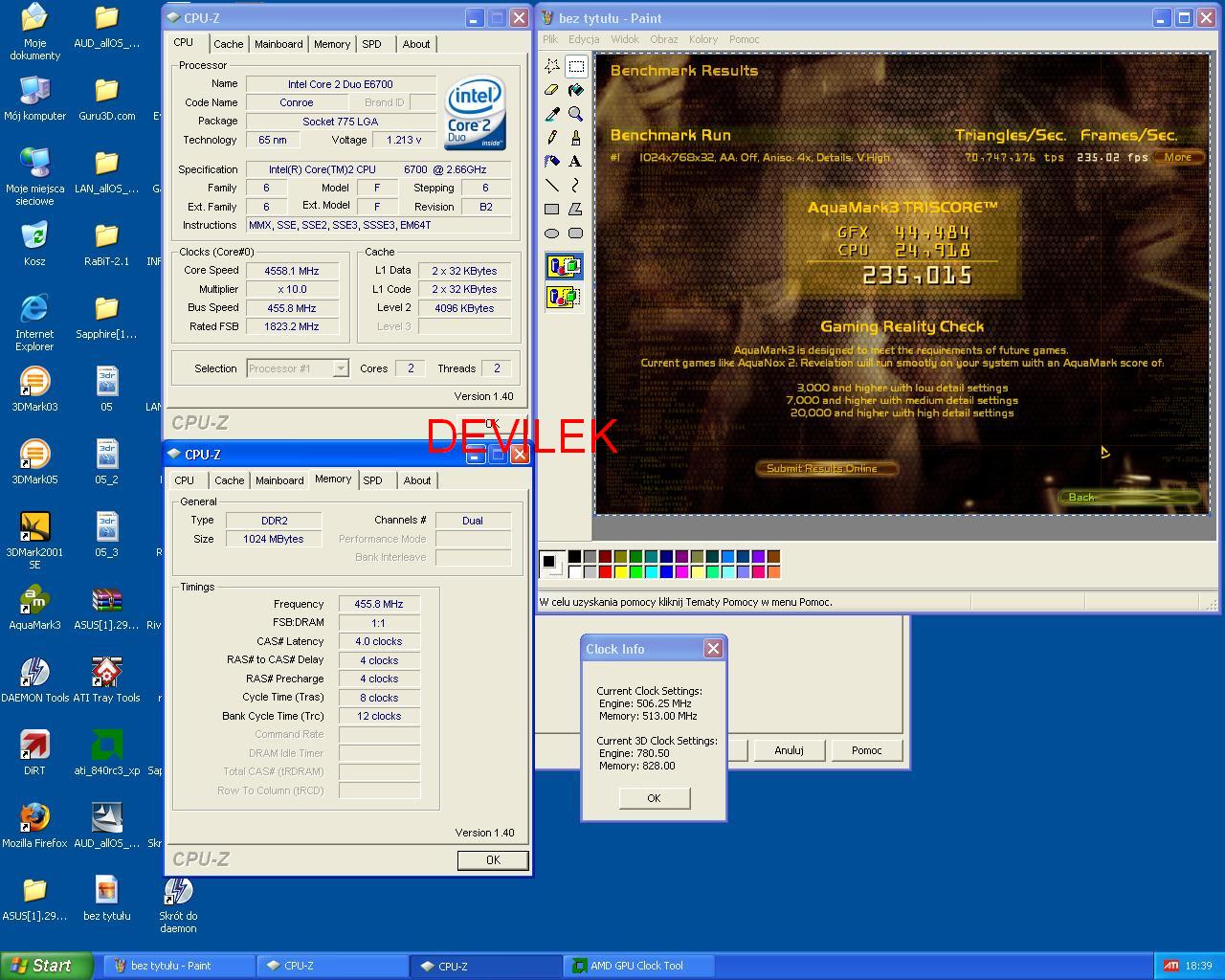This screenshot has width=1225, height=980.
Task: Open the Pomoc menu in Paint
Action: pos(744,39)
